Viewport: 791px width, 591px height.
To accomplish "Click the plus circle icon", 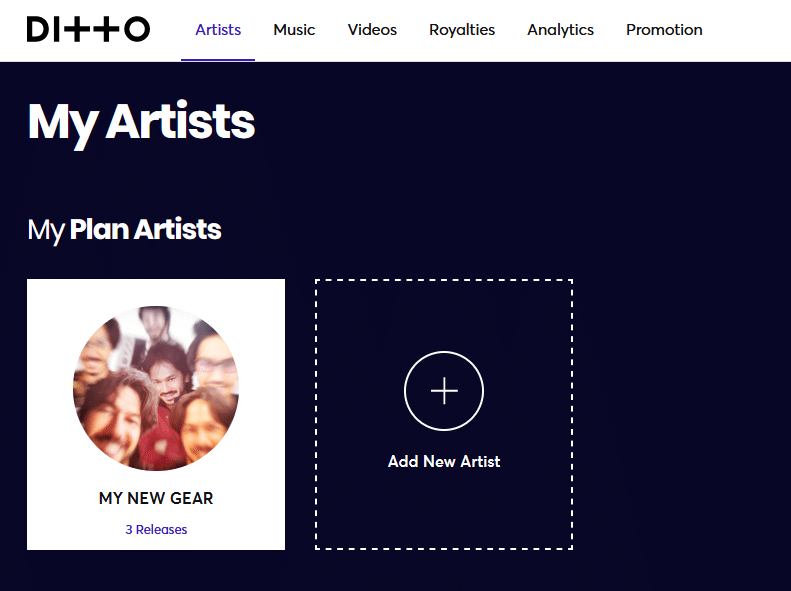I will [x=444, y=391].
